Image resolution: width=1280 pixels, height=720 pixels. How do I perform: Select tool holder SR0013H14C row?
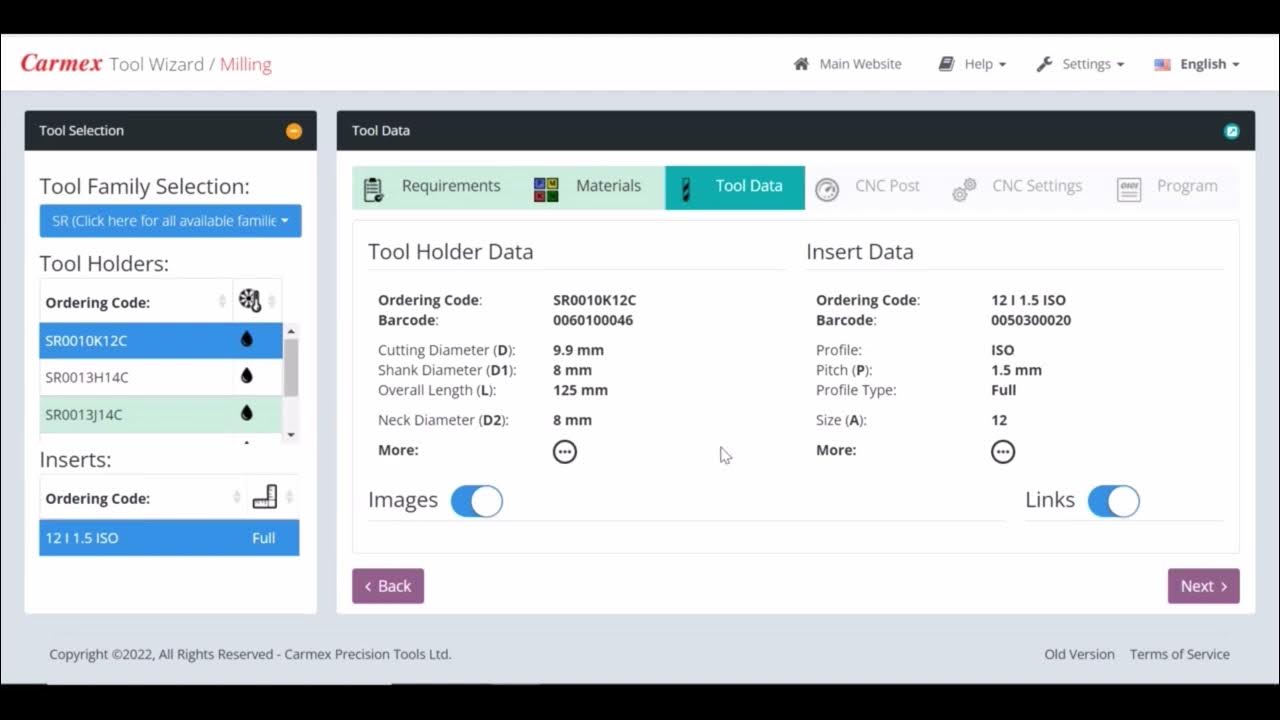161,377
